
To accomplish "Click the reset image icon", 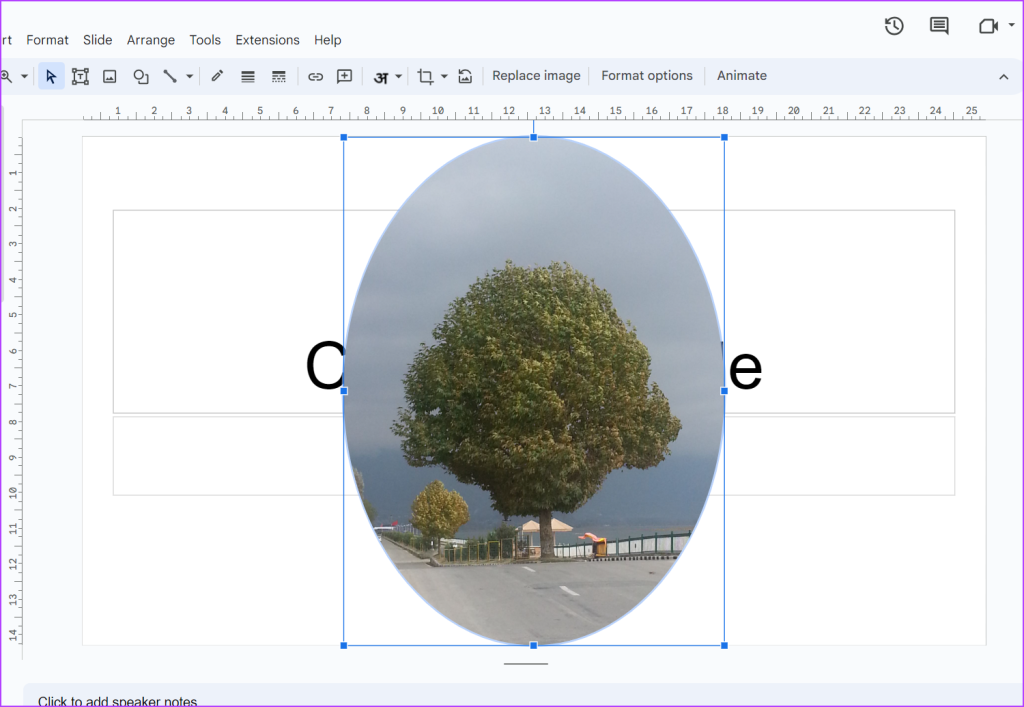I will [465, 76].
